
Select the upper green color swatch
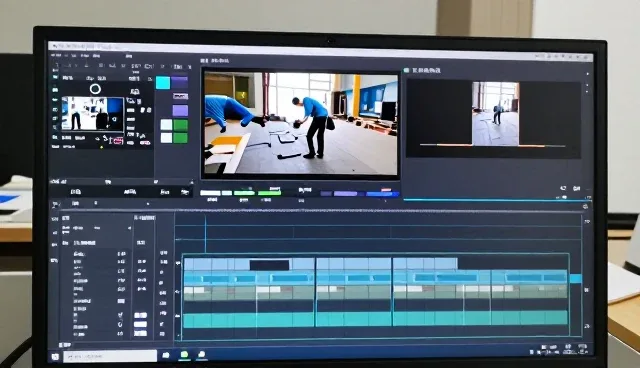tap(180, 124)
